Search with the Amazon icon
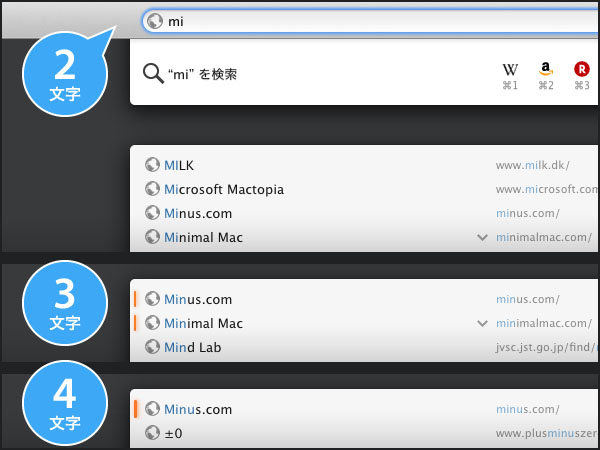600x450 pixels. coord(546,70)
